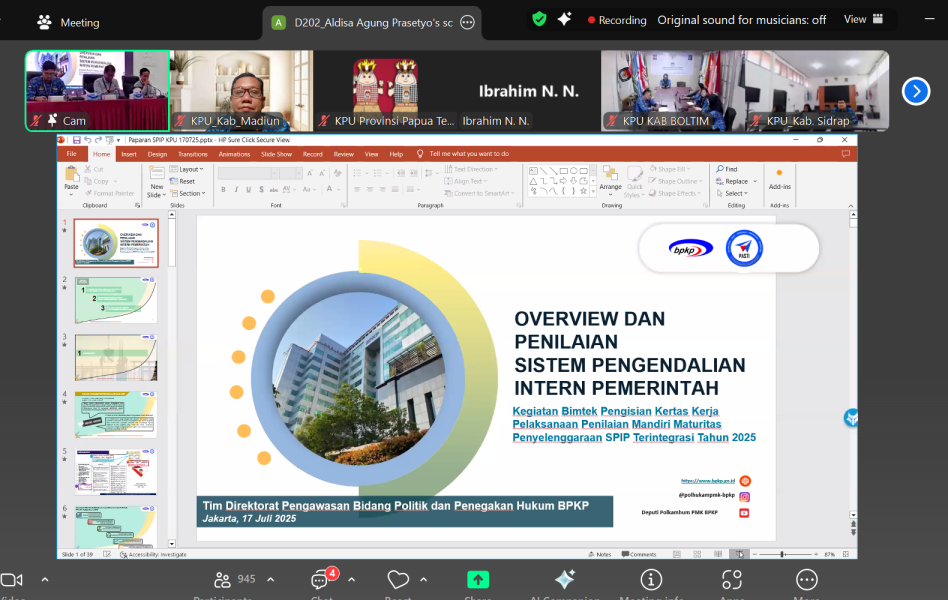Show next page of participant videos

[915, 91]
